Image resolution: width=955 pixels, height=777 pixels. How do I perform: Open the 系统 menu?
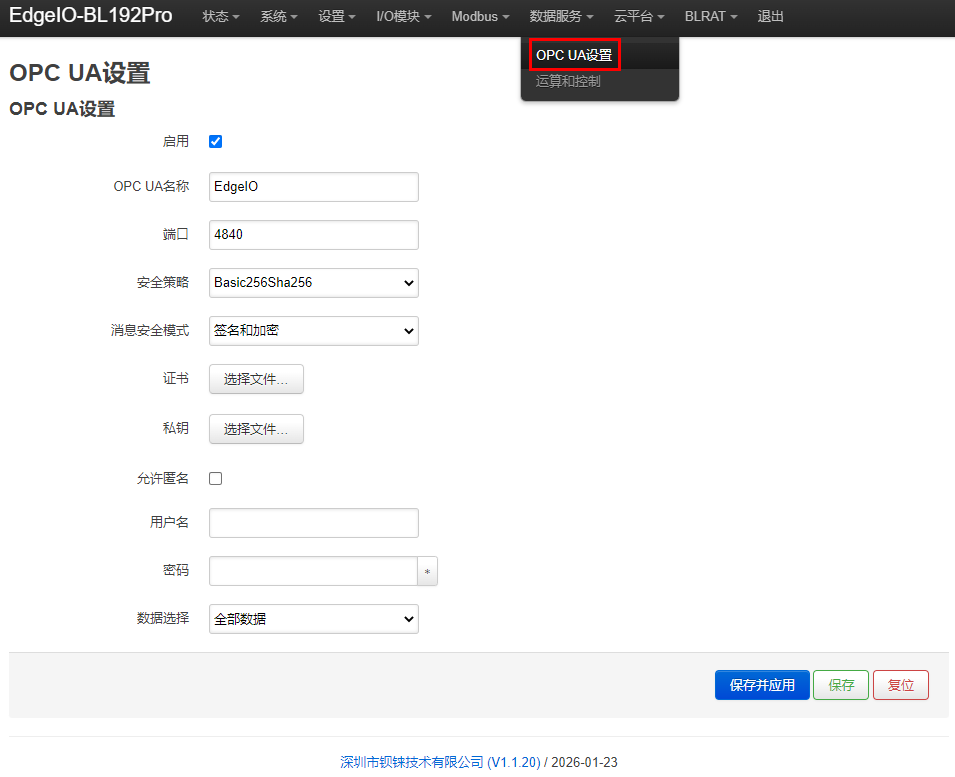pyautogui.click(x=278, y=16)
